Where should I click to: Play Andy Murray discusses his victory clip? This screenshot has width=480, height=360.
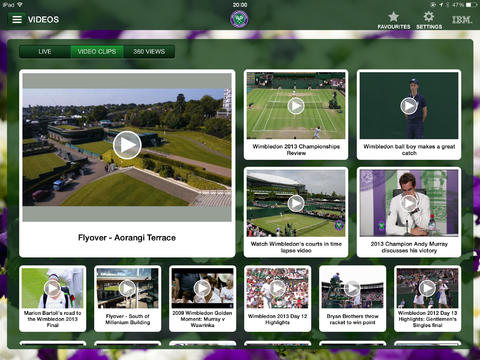(x=409, y=203)
